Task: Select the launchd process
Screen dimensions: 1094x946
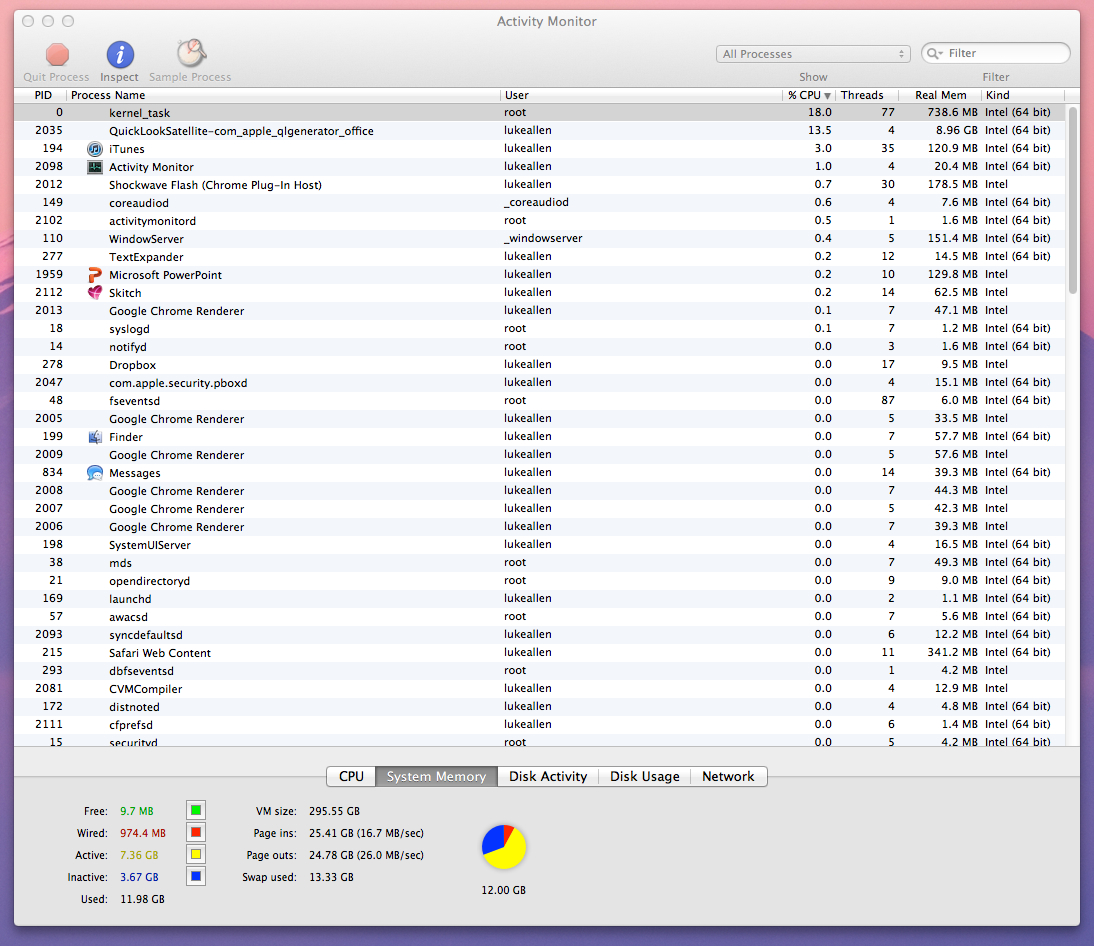Action: pos(539,599)
